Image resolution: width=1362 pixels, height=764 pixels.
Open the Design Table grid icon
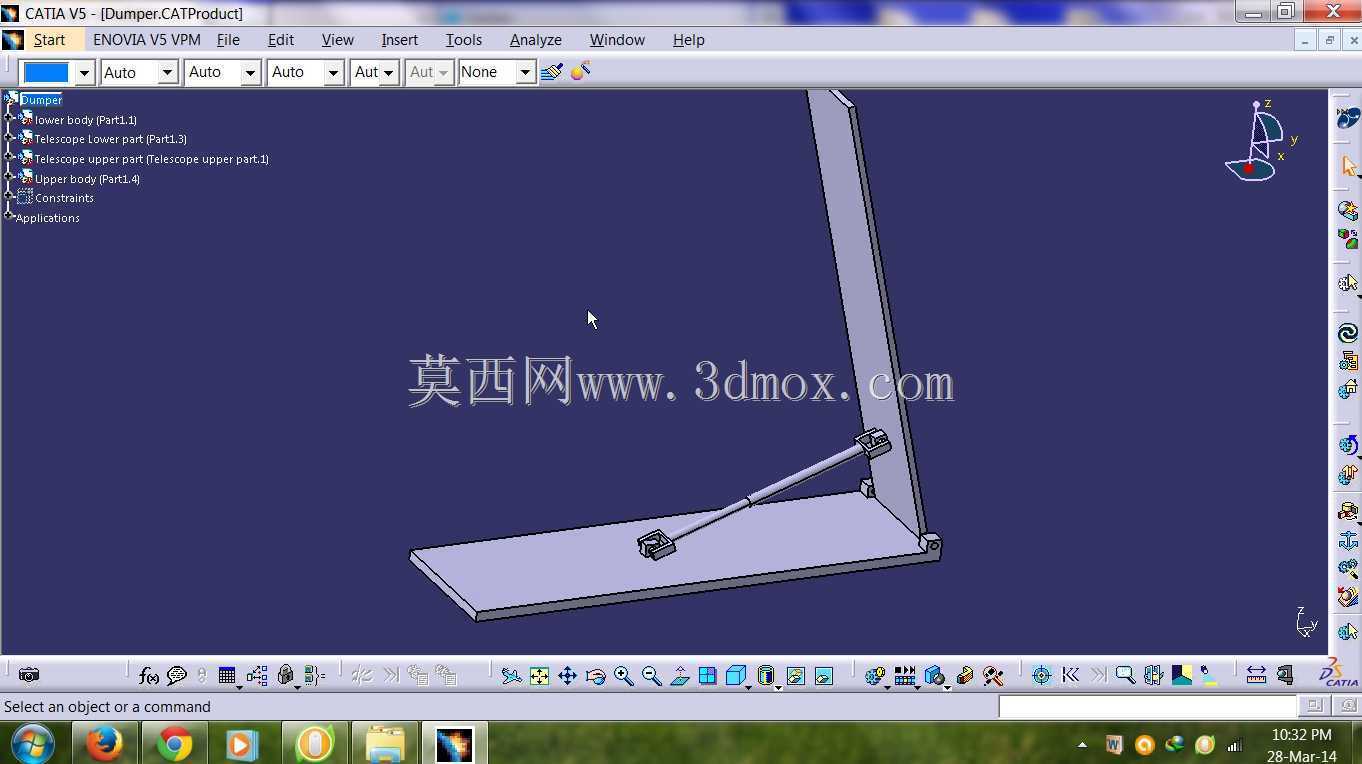[227, 676]
